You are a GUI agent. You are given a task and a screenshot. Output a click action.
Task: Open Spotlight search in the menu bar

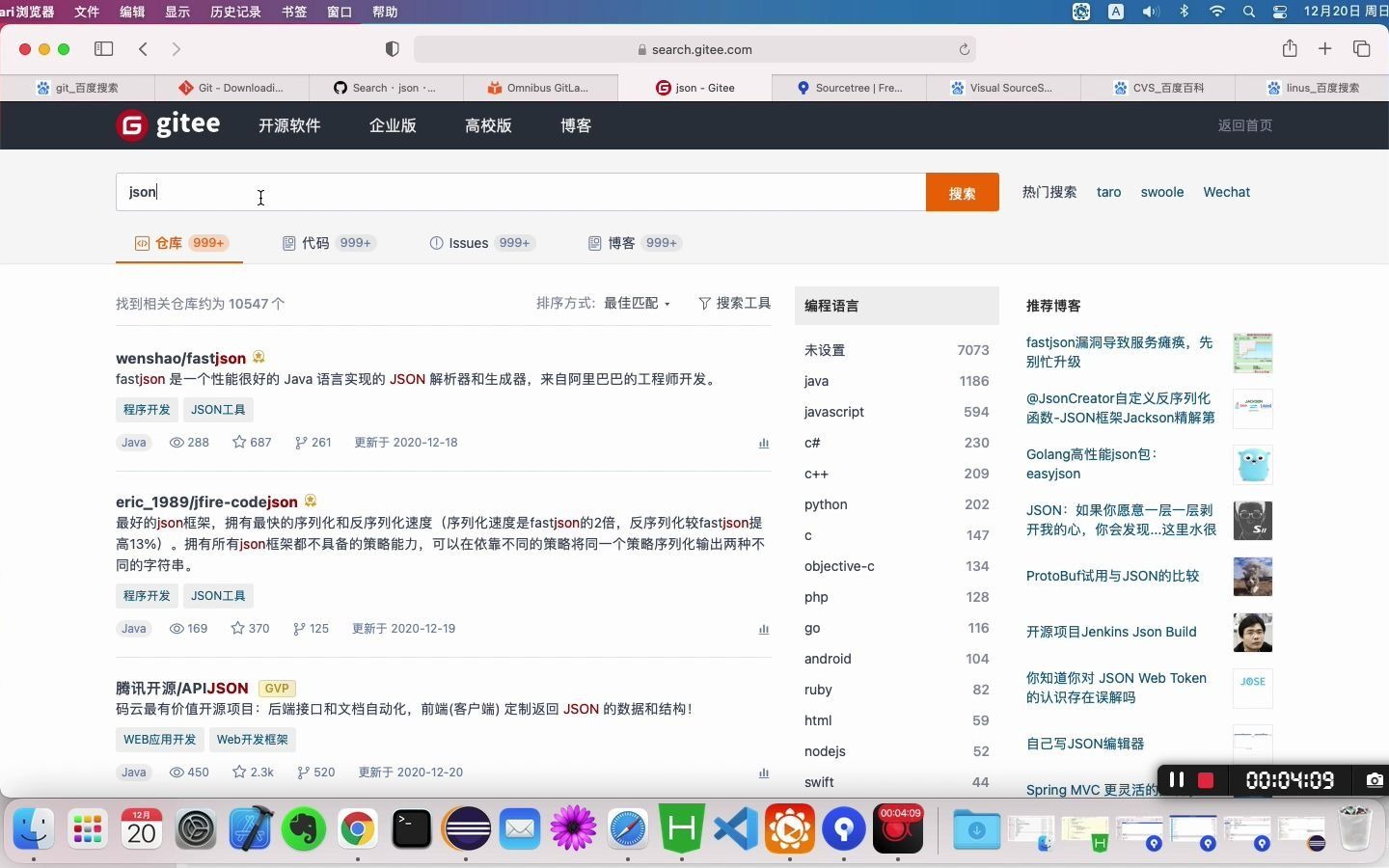(x=1249, y=12)
